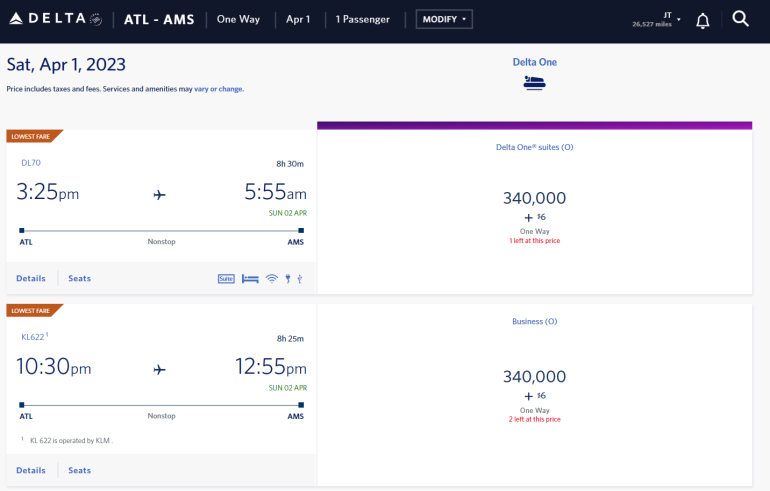
Task: Open Details for flight KL622
Action: click(31, 470)
